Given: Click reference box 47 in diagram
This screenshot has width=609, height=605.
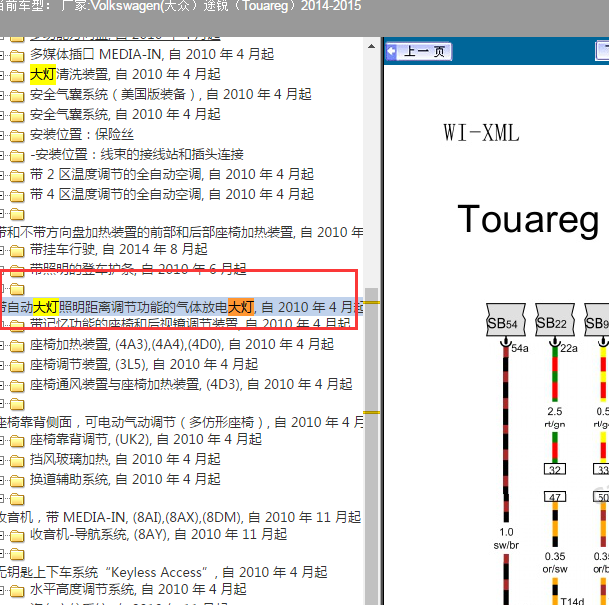Looking at the screenshot, I should pos(555,497).
